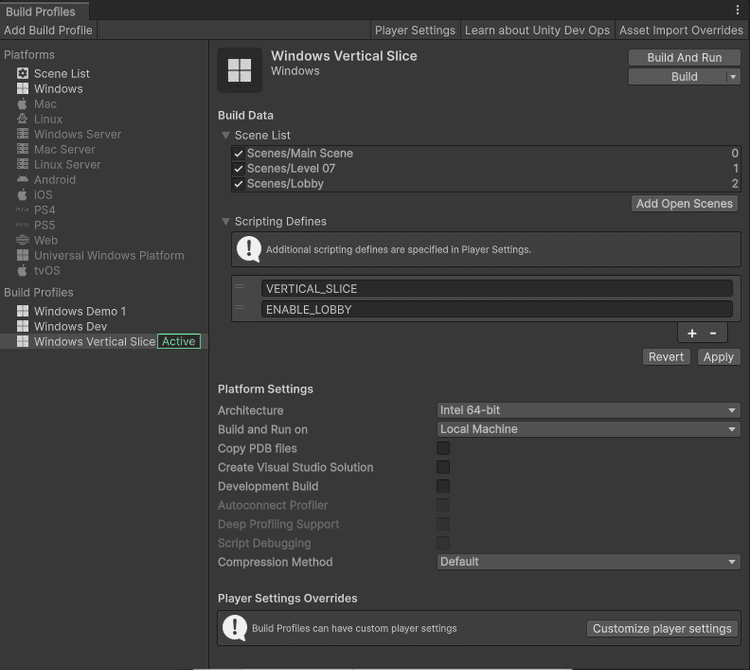Toggle Autoconnect Profiler checkbox

point(443,505)
